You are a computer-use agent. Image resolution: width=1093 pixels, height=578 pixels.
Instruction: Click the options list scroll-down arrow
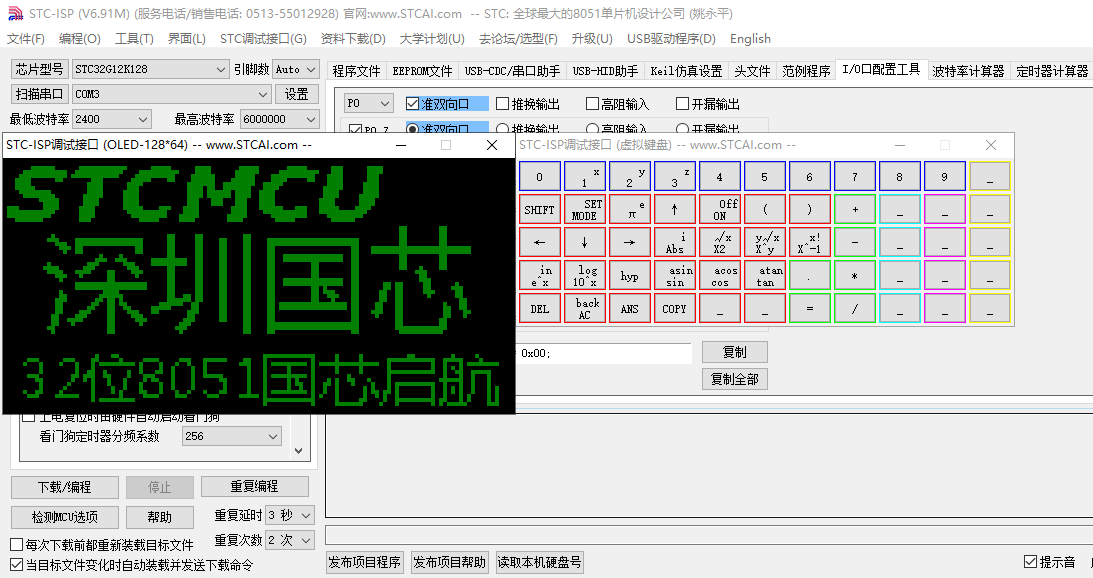[298, 450]
